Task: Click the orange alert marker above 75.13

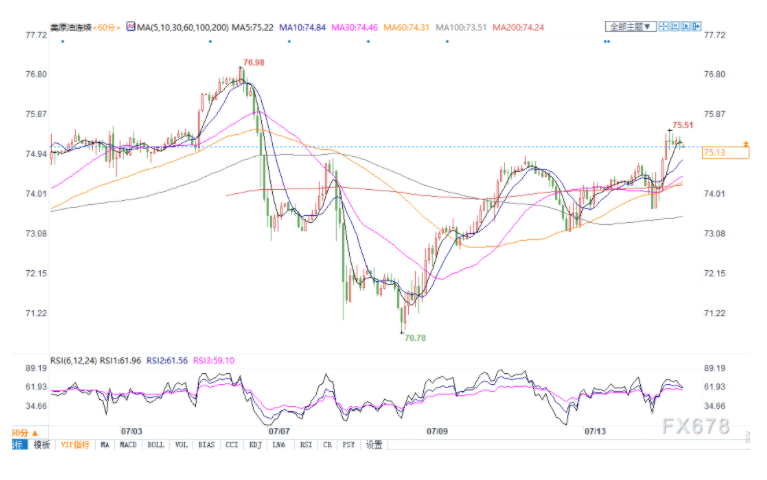Action: tap(745, 144)
